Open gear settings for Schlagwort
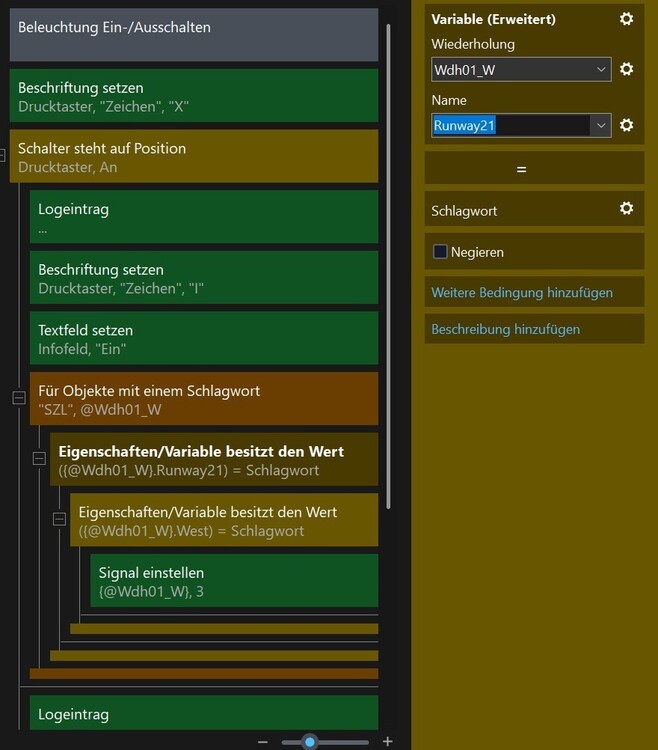This screenshot has width=658, height=750. 626,208
